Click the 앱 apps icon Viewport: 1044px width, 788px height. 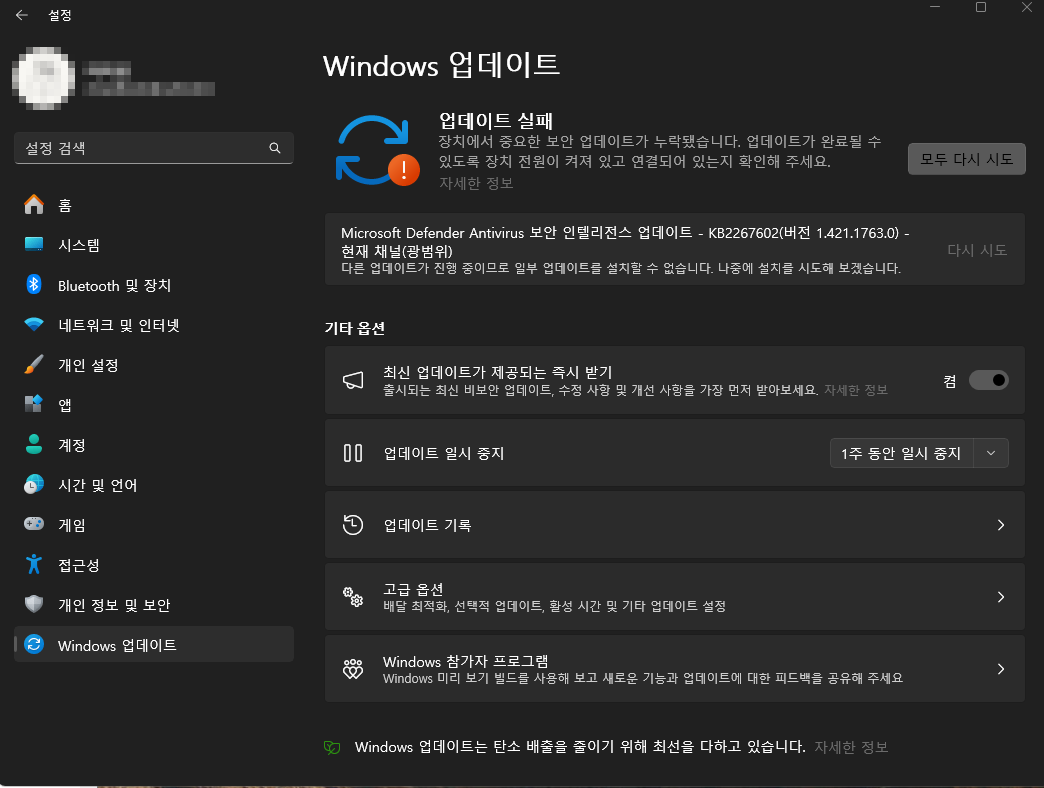click(x=34, y=404)
